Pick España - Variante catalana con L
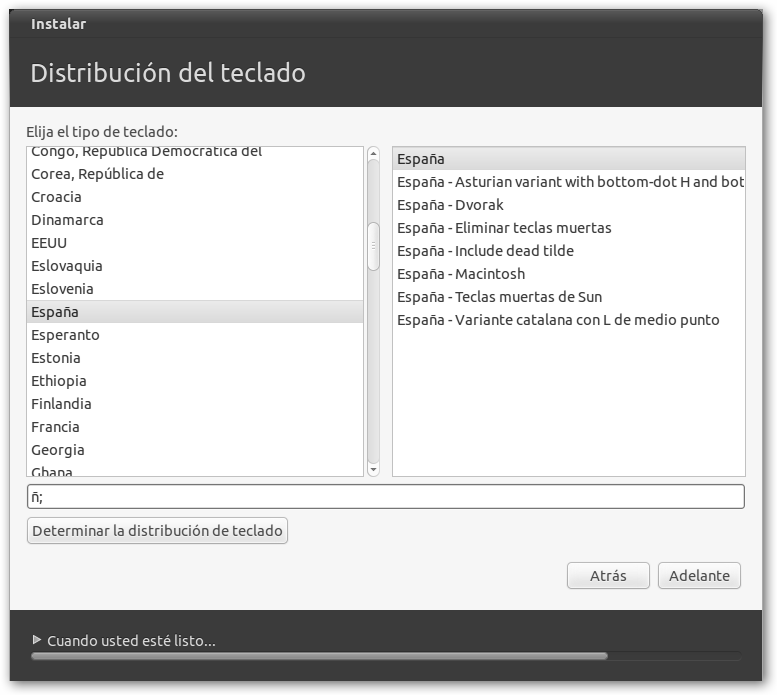Viewport: 777px width, 695px height. [x=557, y=320]
